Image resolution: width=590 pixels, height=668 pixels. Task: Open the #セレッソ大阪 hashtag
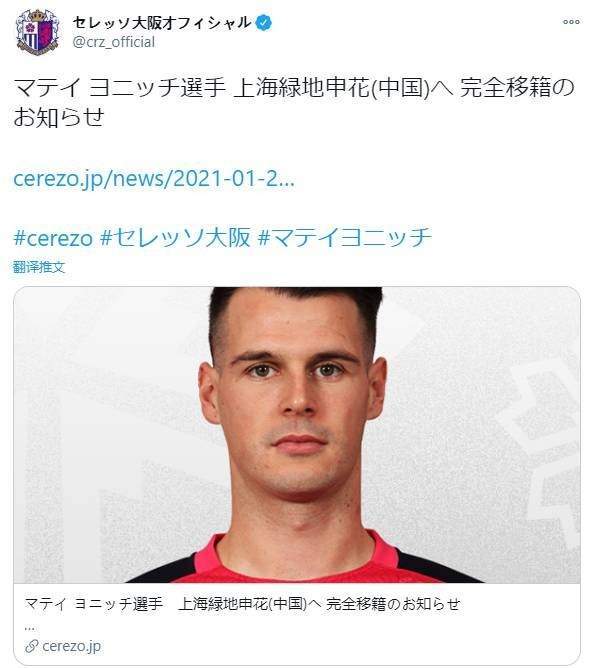click(175, 238)
